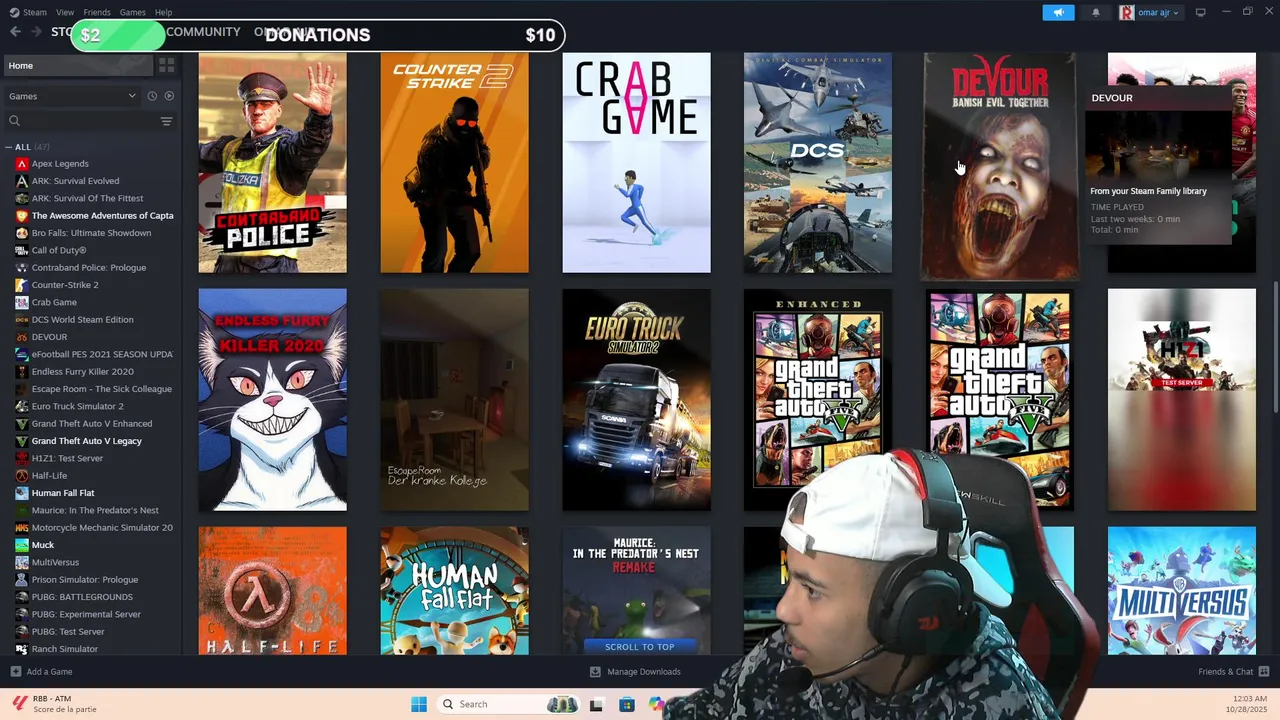Open the Help menu
Image resolution: width=1280 pixels, height=720 pixels.
163,12
